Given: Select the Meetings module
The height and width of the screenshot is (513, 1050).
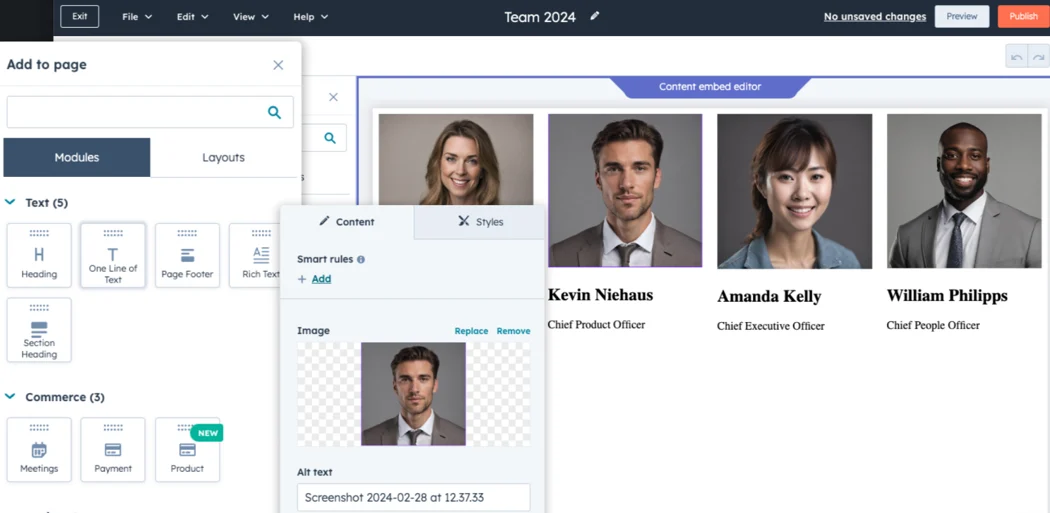Looking at the screenshot, I should (x=39, y=449).
